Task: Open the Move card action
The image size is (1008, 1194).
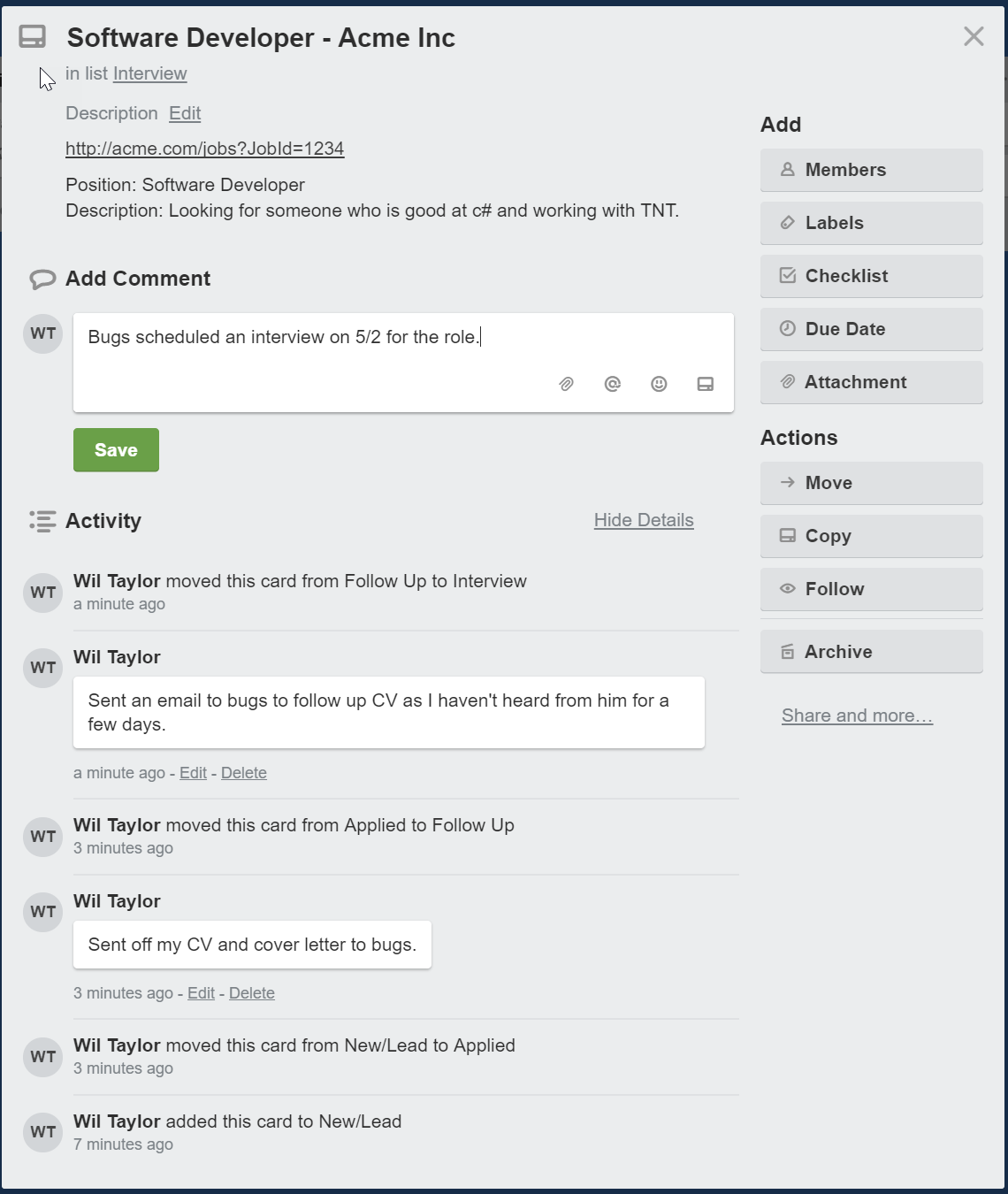Action: point(871,483)
